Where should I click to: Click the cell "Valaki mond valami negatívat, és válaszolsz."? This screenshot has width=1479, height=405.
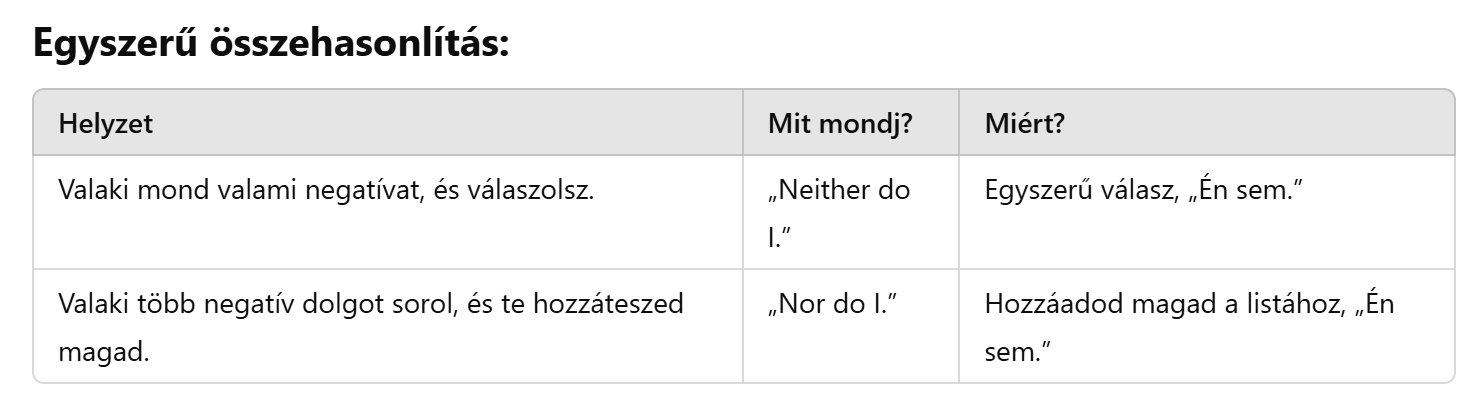(x=326, y=189)
